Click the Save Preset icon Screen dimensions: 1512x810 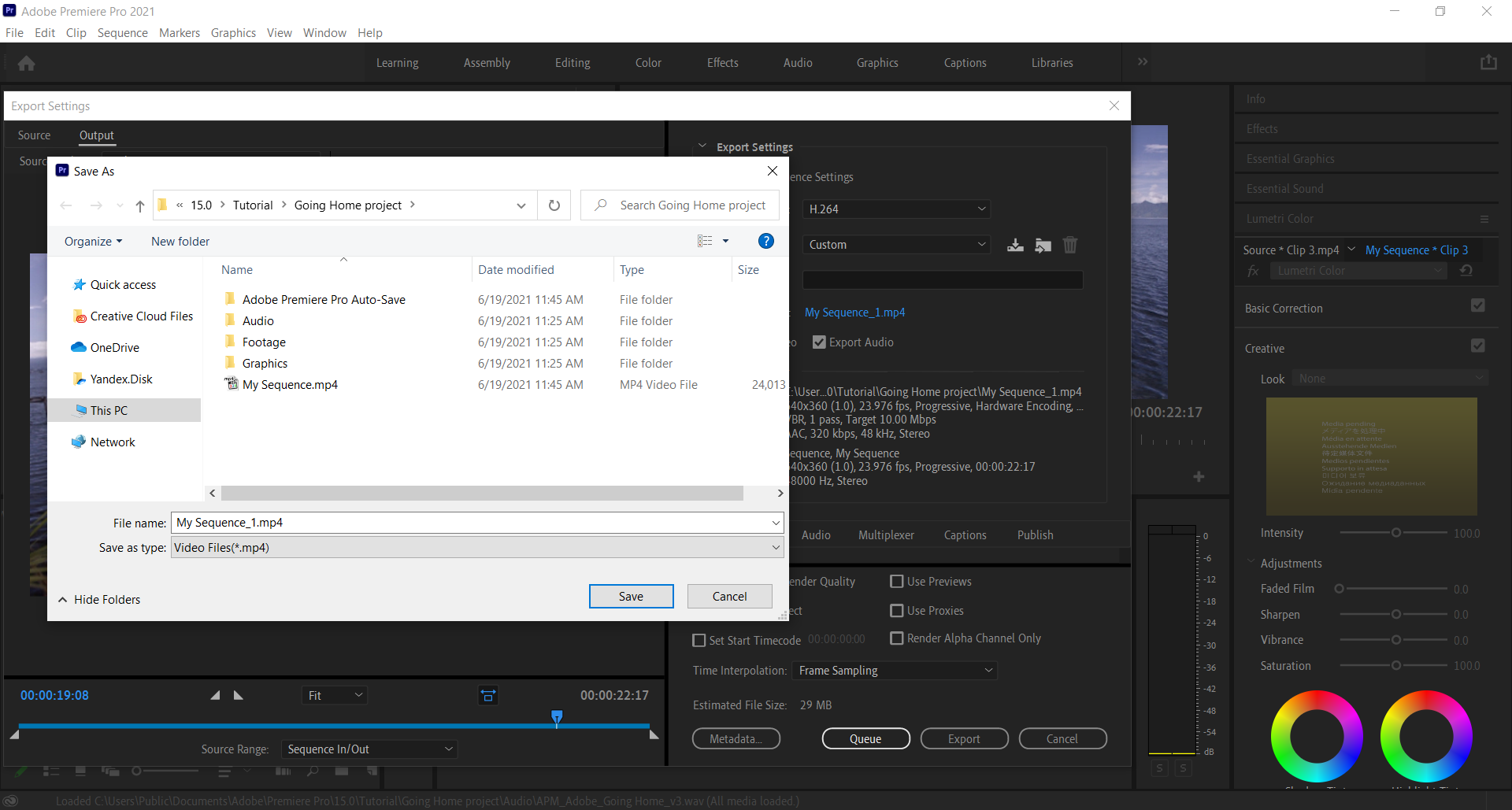coord(1015,246)
